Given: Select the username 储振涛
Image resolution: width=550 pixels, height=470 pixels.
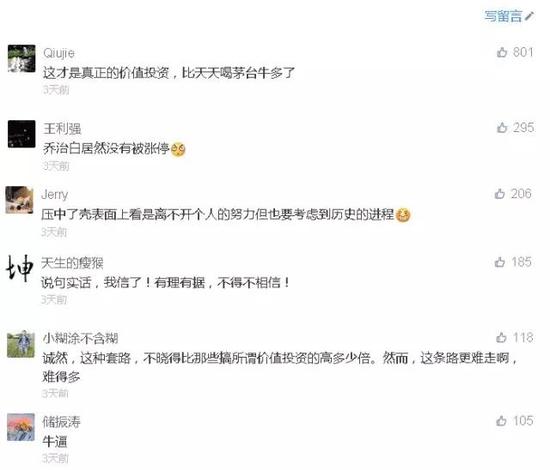Looking at the screenshot, I should [x=61, y=422].
